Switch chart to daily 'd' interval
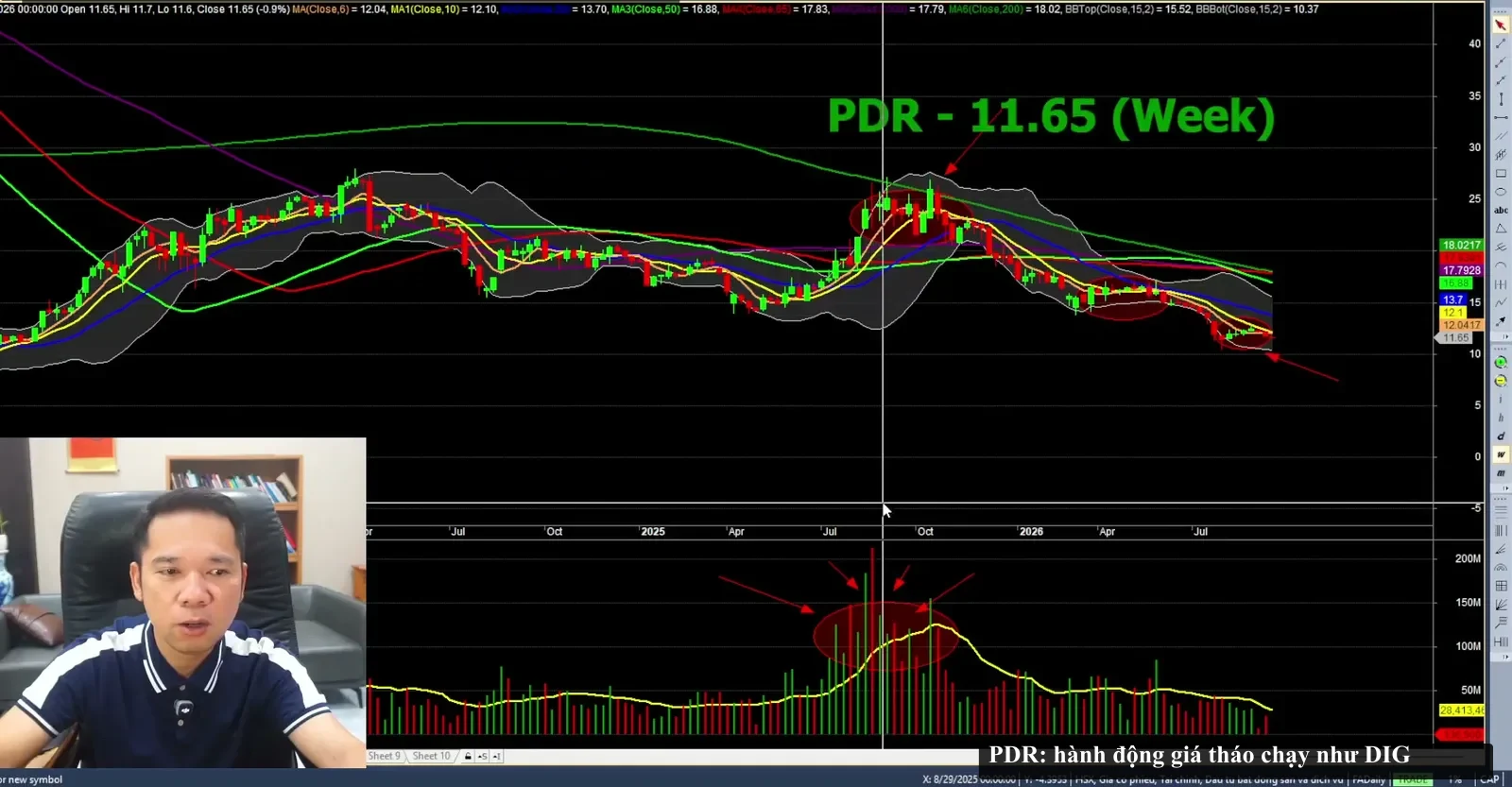1512x787 pixels. 1501,436
